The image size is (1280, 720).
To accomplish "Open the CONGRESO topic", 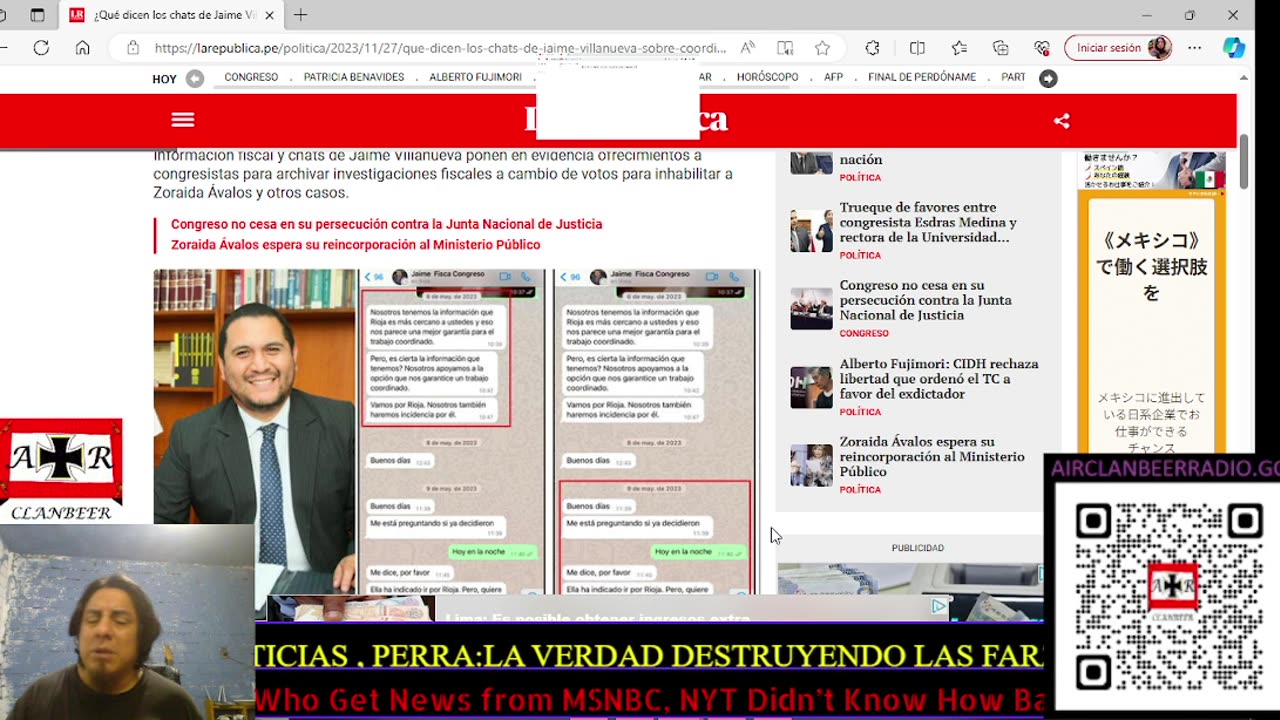I will (251, 78).
